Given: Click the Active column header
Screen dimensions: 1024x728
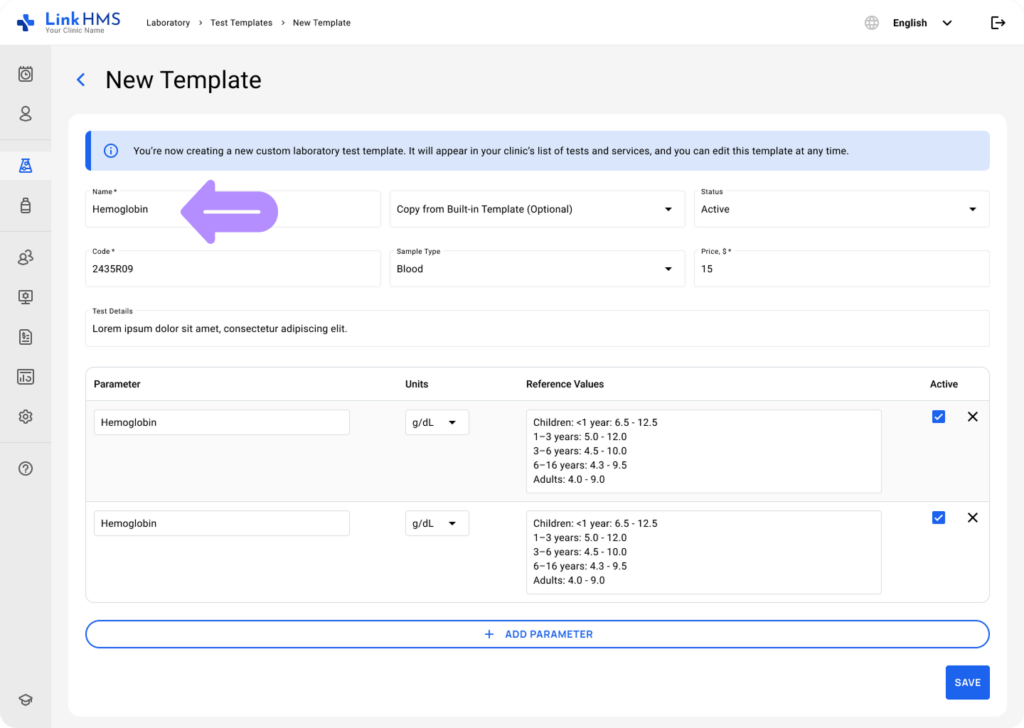Looking at the screenshot, I should pyautogui.click(x=944, y=384).
